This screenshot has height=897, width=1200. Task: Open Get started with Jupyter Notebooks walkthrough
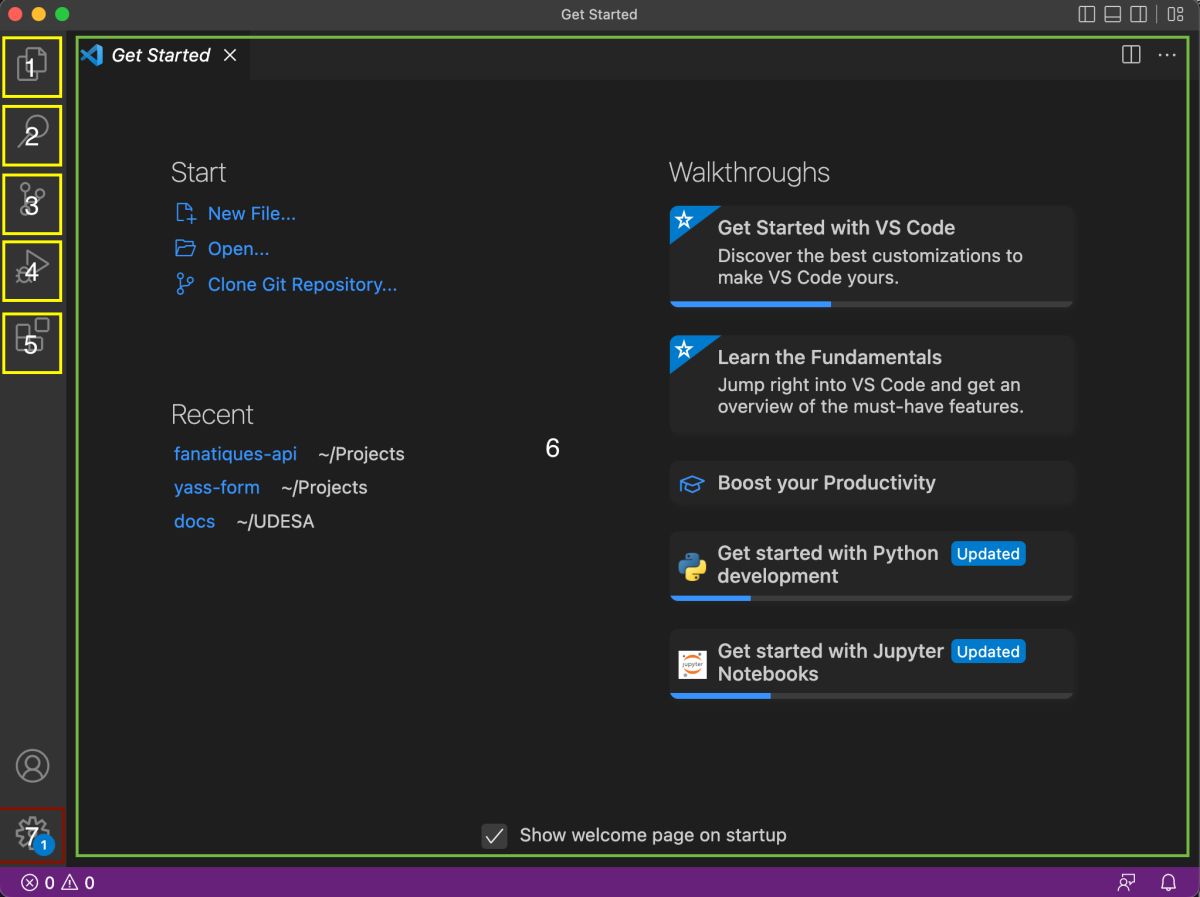coord(872,664)
